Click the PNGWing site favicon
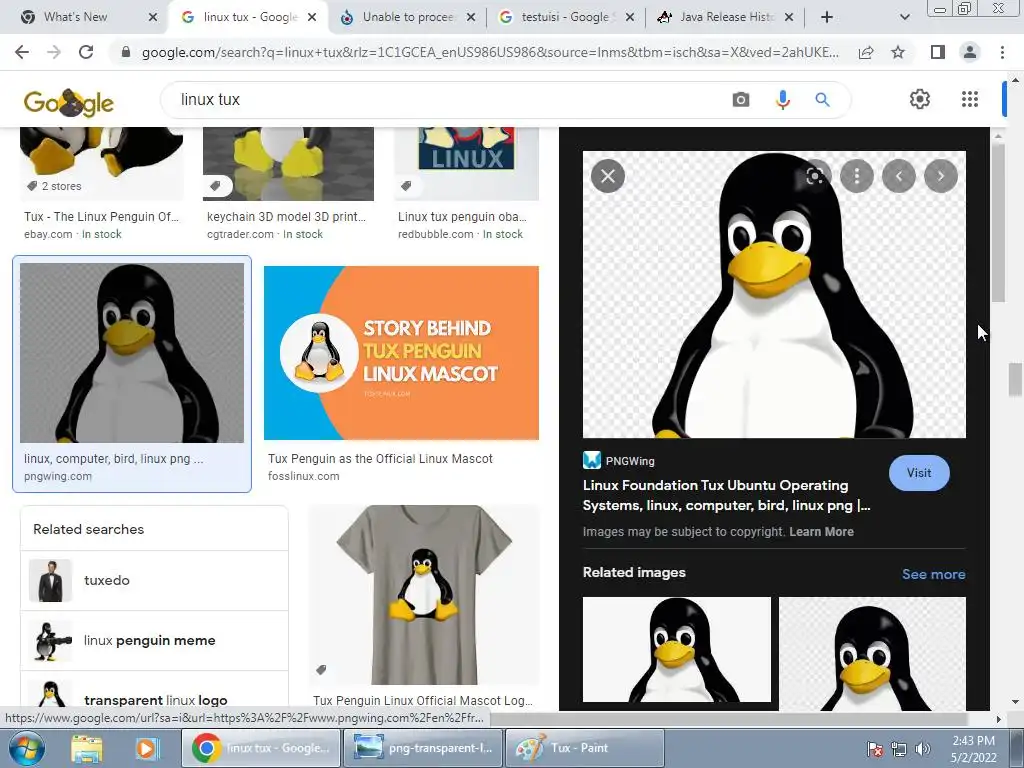1024x768 pixels. pos(592,460)
